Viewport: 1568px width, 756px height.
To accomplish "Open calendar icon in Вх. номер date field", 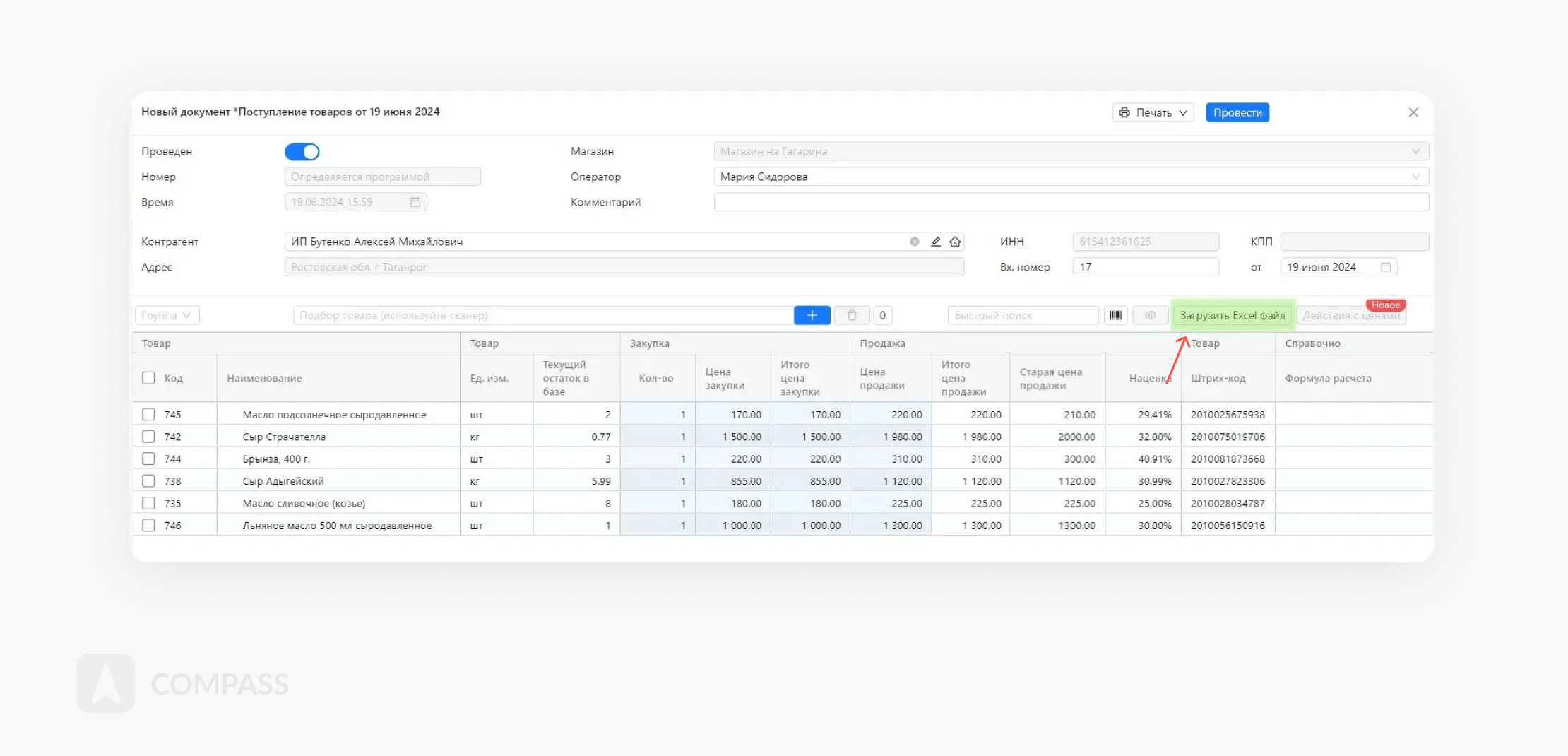I will pyautogui.click(x=1386, y=267).
